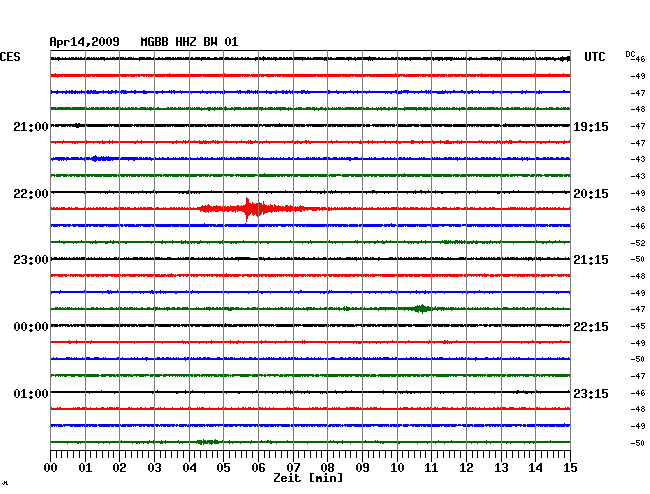Click the 15 minute axis tick label
This screenshot has height=494, width=650.
pyautogui.click(x=570, y=467)
